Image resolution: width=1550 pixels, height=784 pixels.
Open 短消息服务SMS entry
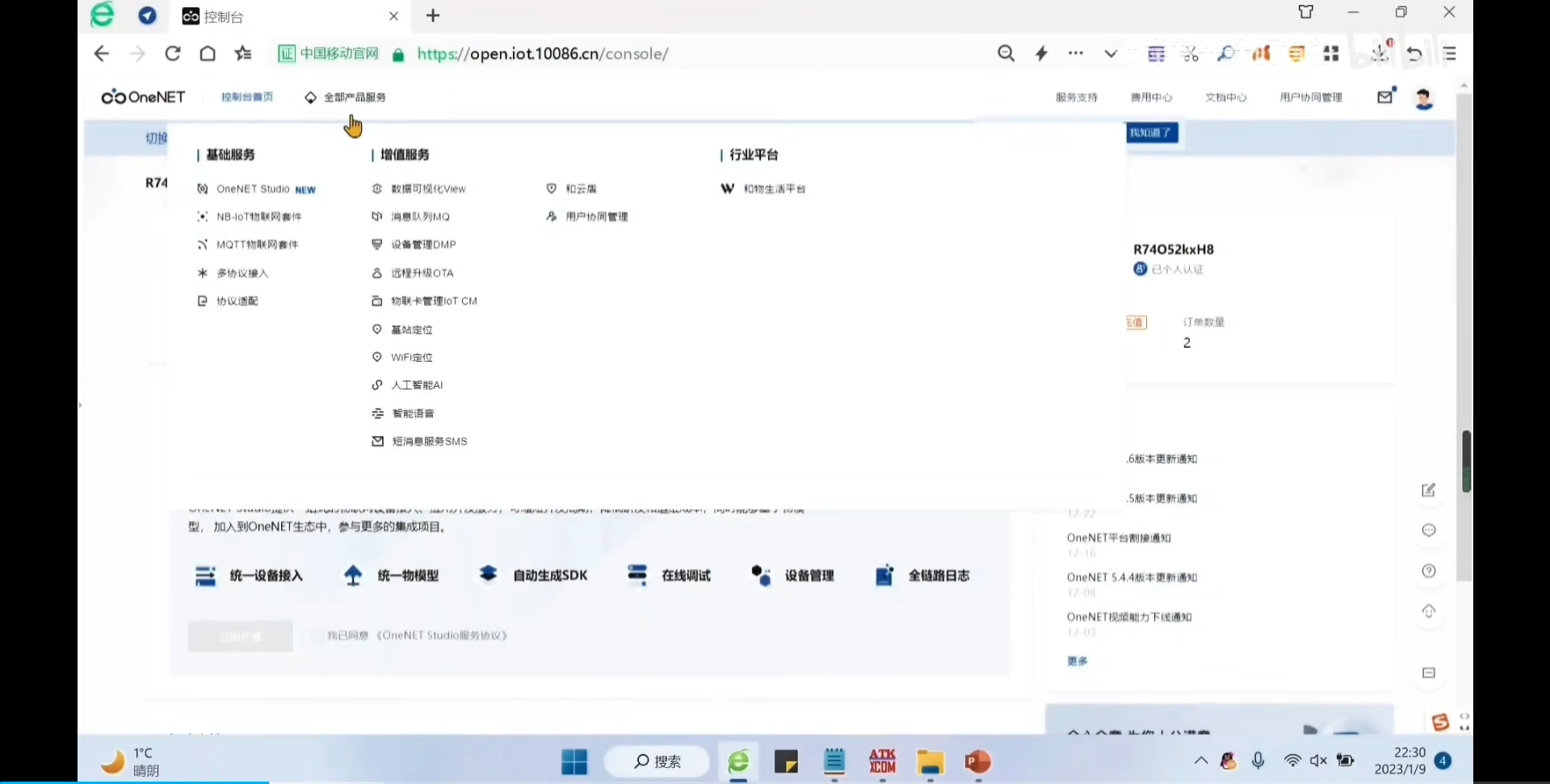point(419,441)
